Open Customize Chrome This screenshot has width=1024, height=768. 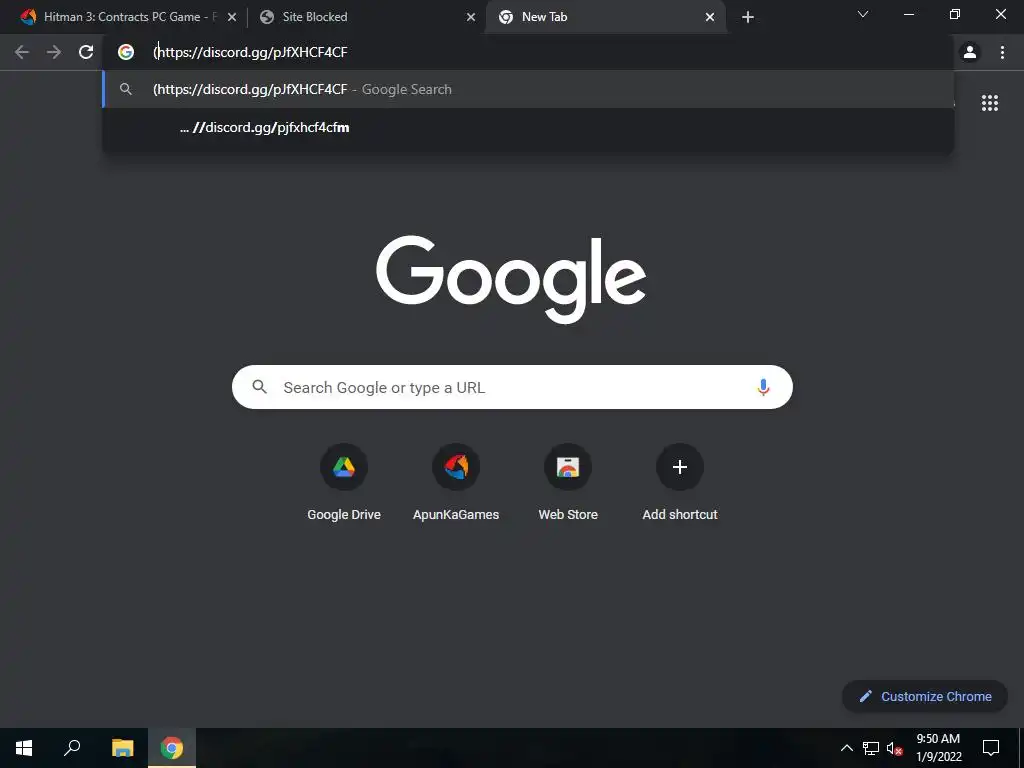click(925, 696)
